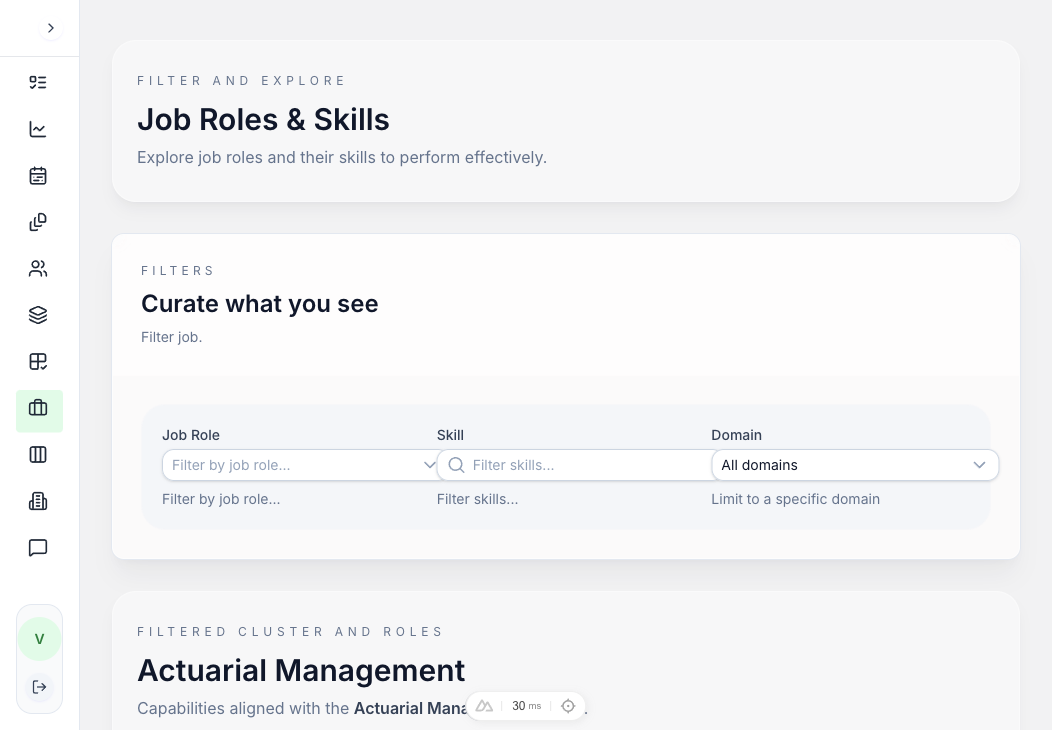
Task: Click the Job Role field label
Action: pos(191,435)
